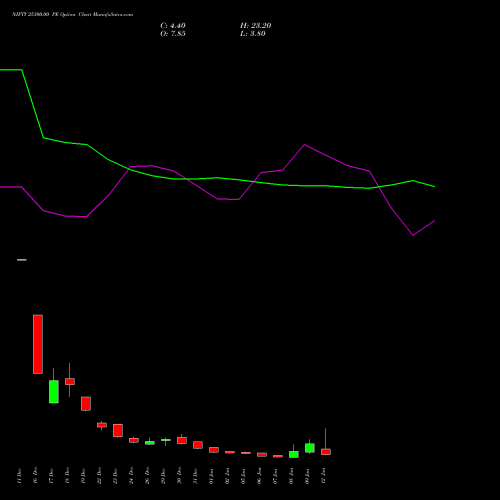Click the 02 Jan date label

[x=227, y=476]
